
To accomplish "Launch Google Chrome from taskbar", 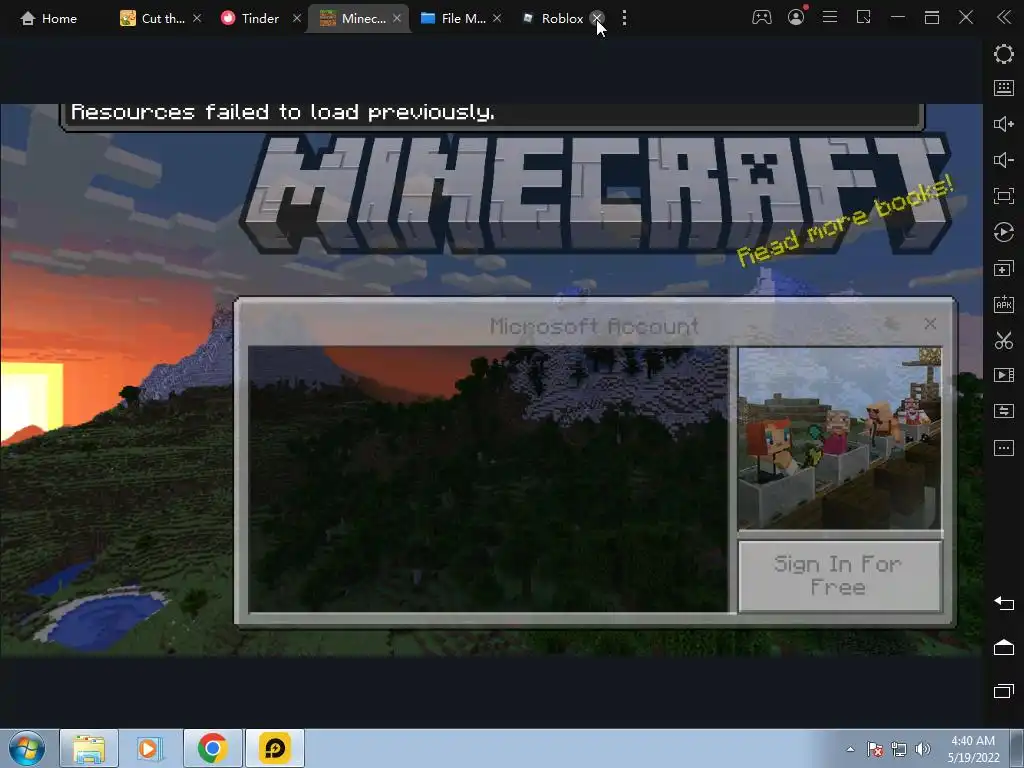I will click(212, 748).
